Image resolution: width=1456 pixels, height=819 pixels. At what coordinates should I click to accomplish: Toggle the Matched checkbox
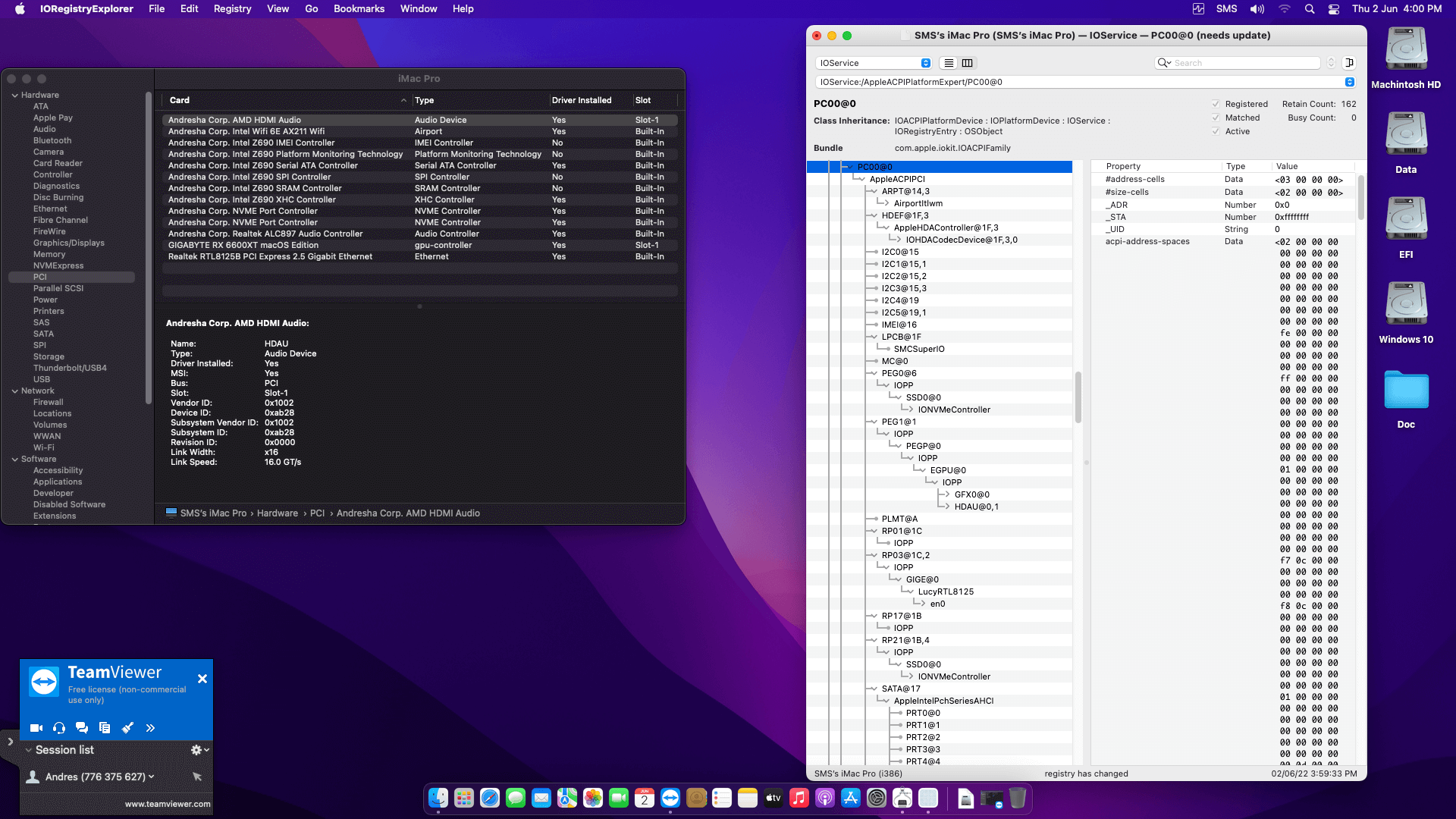(1216, 118)
